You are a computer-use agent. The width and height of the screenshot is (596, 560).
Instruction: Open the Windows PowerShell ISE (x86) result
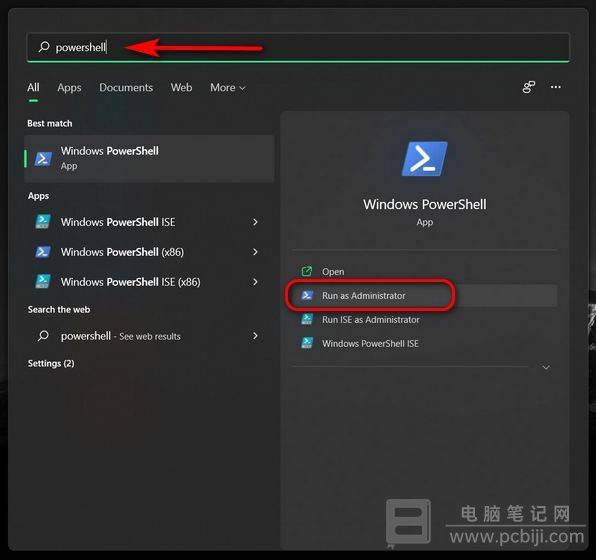click(148, 282)
